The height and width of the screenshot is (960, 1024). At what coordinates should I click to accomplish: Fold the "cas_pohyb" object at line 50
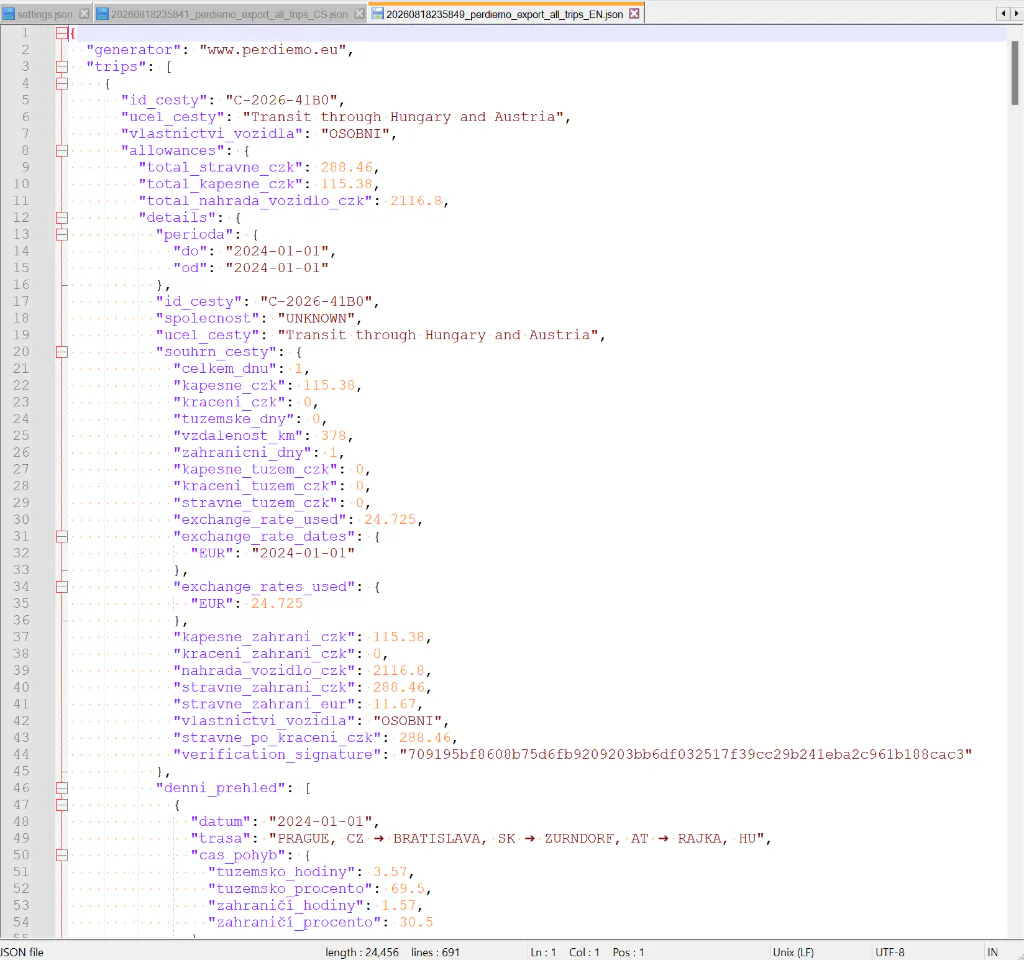pos(61,856)
